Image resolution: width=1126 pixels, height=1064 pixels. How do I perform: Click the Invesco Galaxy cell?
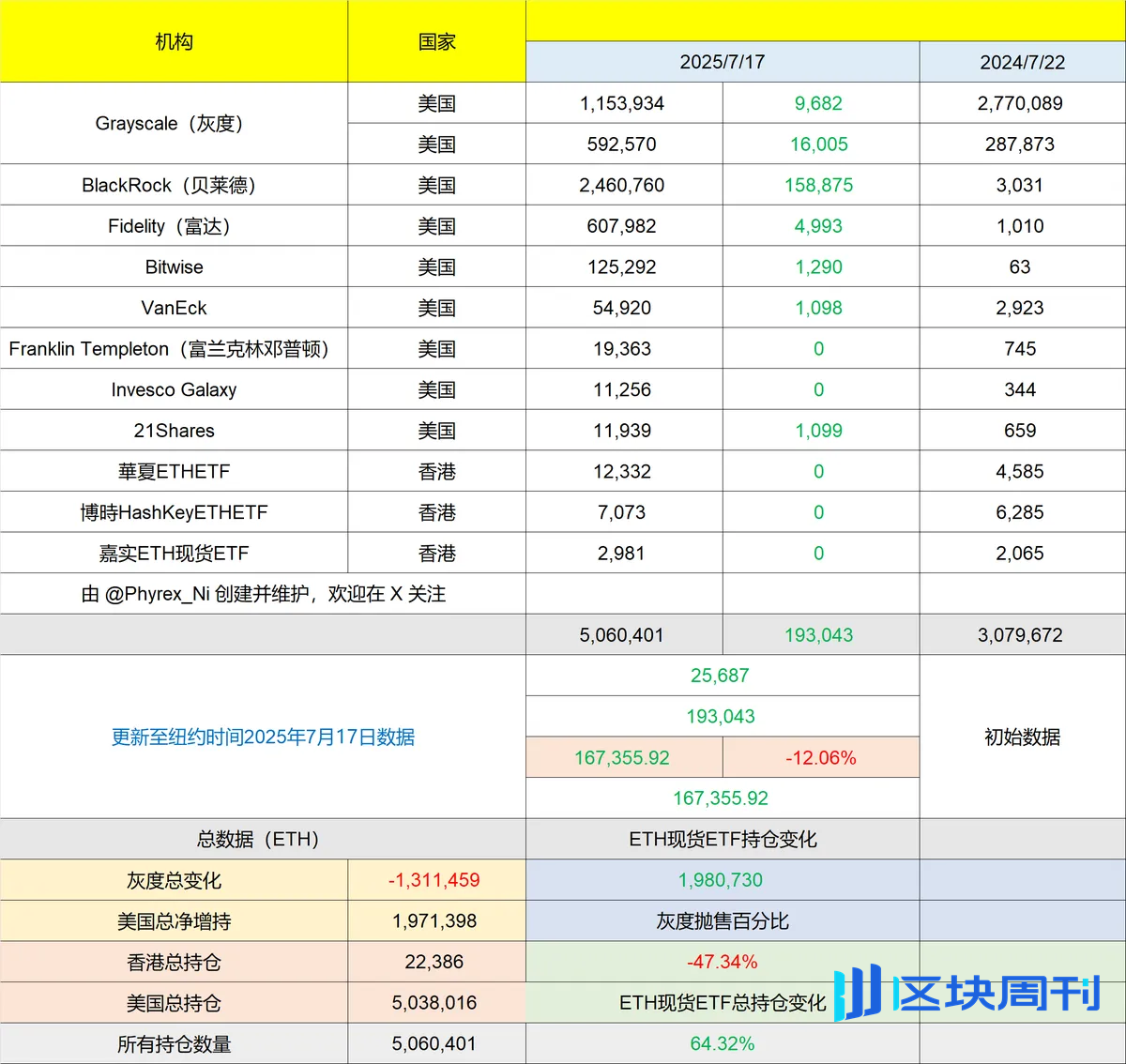pyautogui.click(x=174, y=389)
